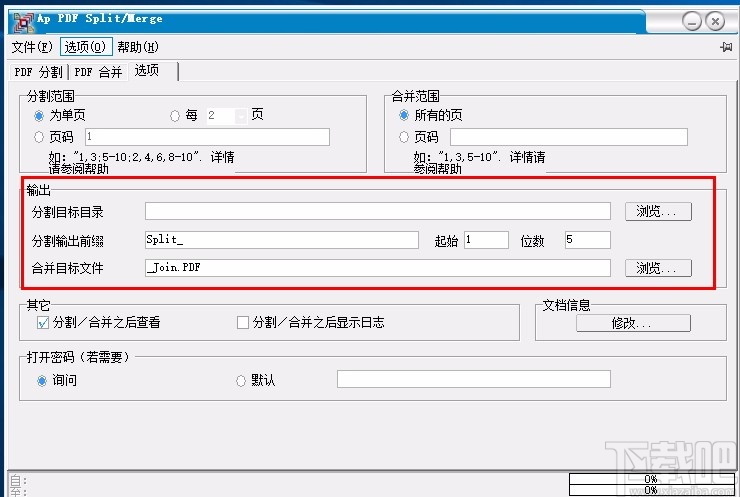The image size is (740, 497).
Task: Browse for the 合并目标文件 location
Action: coord(658,268)
